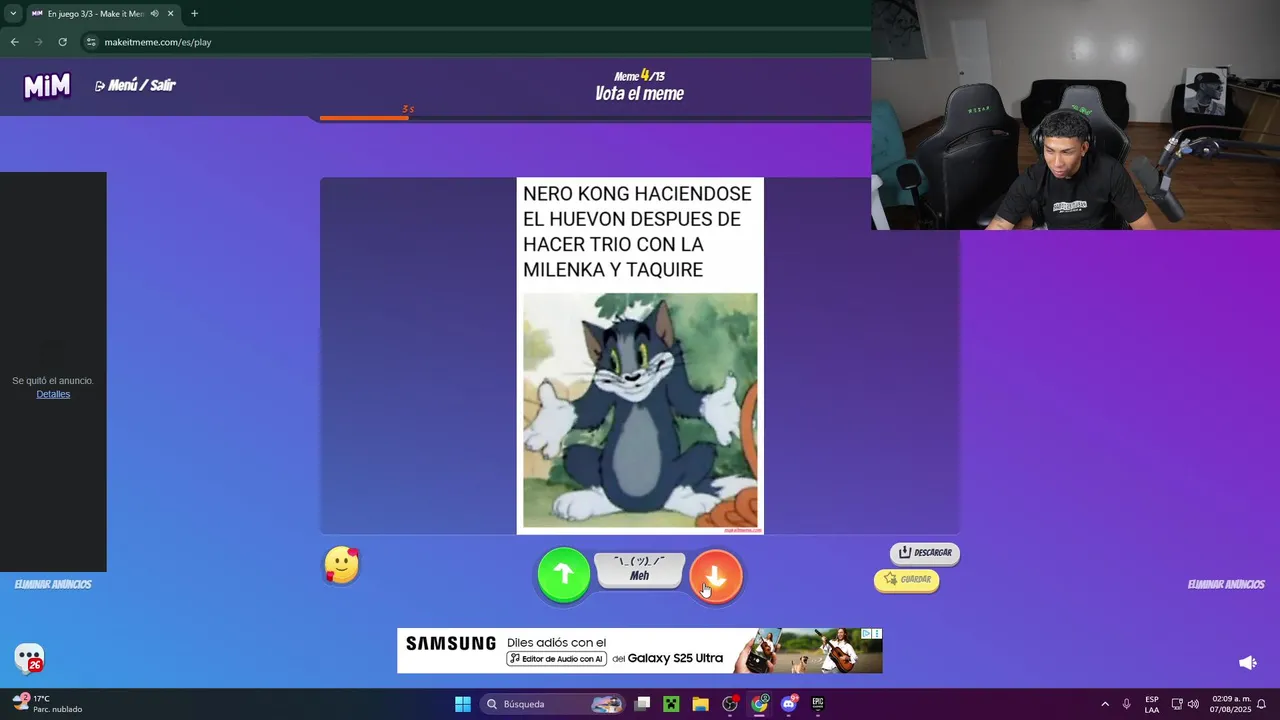This screenshot has height=720, width=1280.
Task: Click the vote timer progress bar
Action: coord(595,118)
